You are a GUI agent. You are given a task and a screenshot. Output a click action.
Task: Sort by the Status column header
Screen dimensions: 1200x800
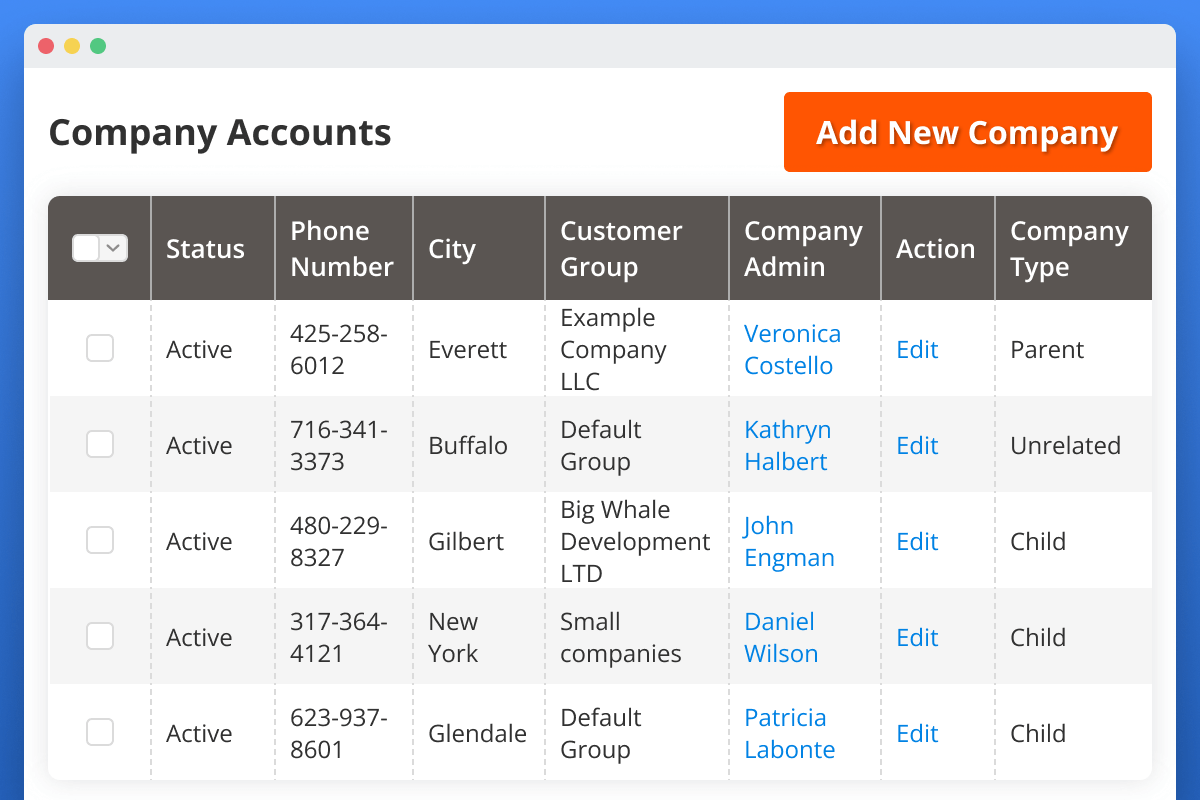[x=205, y=249]
